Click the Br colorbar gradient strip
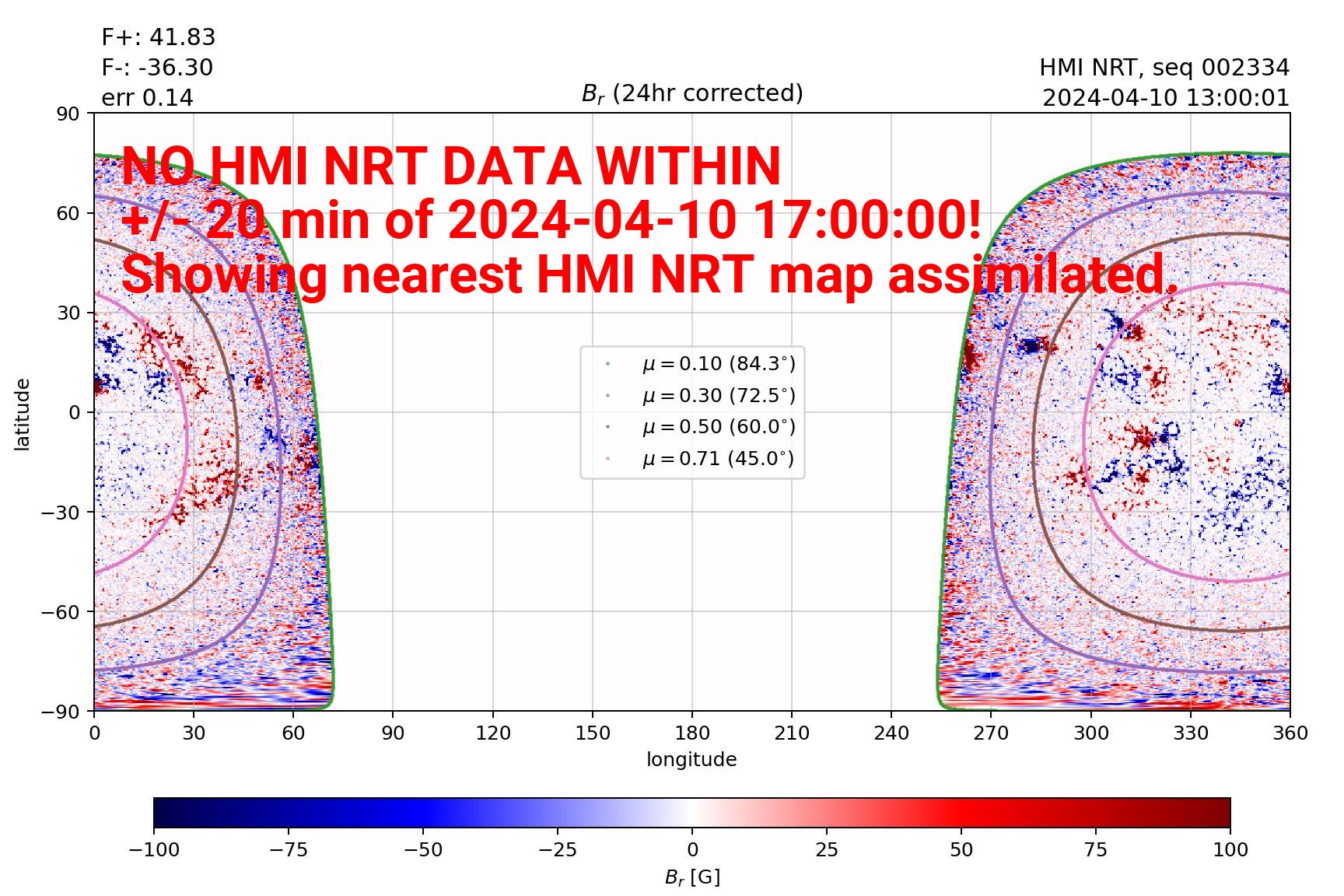 692,812
